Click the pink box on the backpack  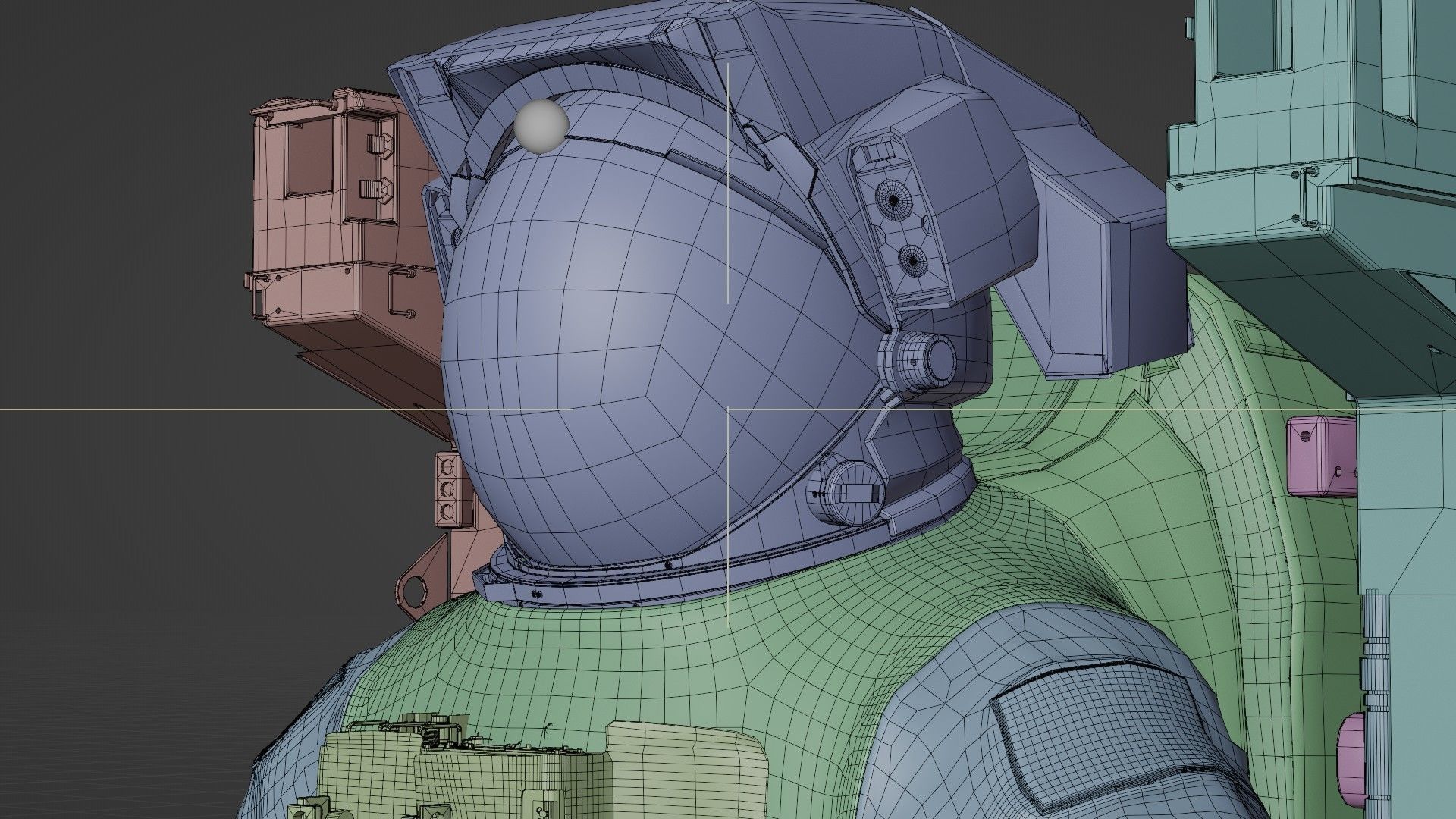click(1321, 455)
